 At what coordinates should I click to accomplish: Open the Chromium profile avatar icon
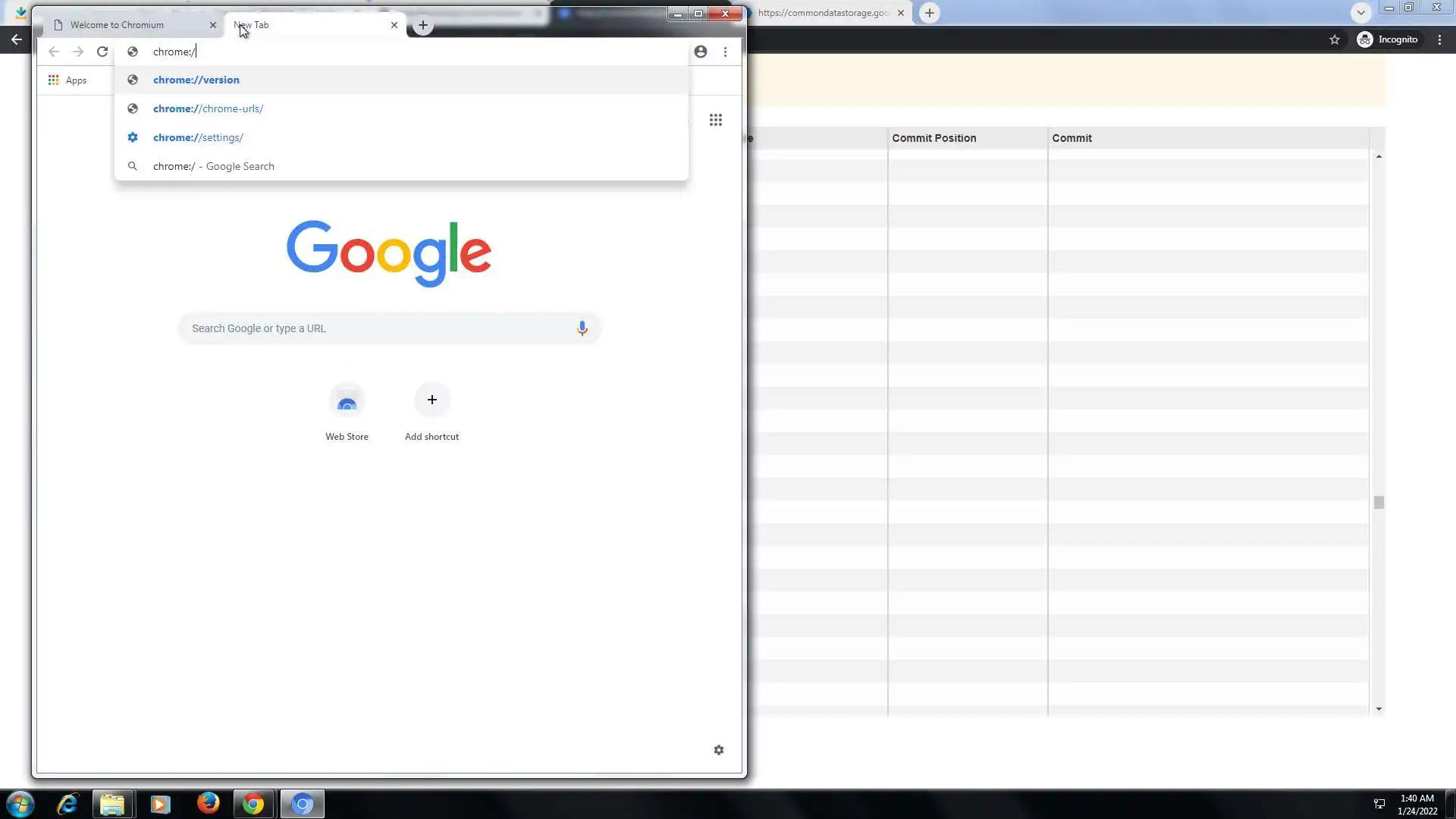(x=701, y=52)
